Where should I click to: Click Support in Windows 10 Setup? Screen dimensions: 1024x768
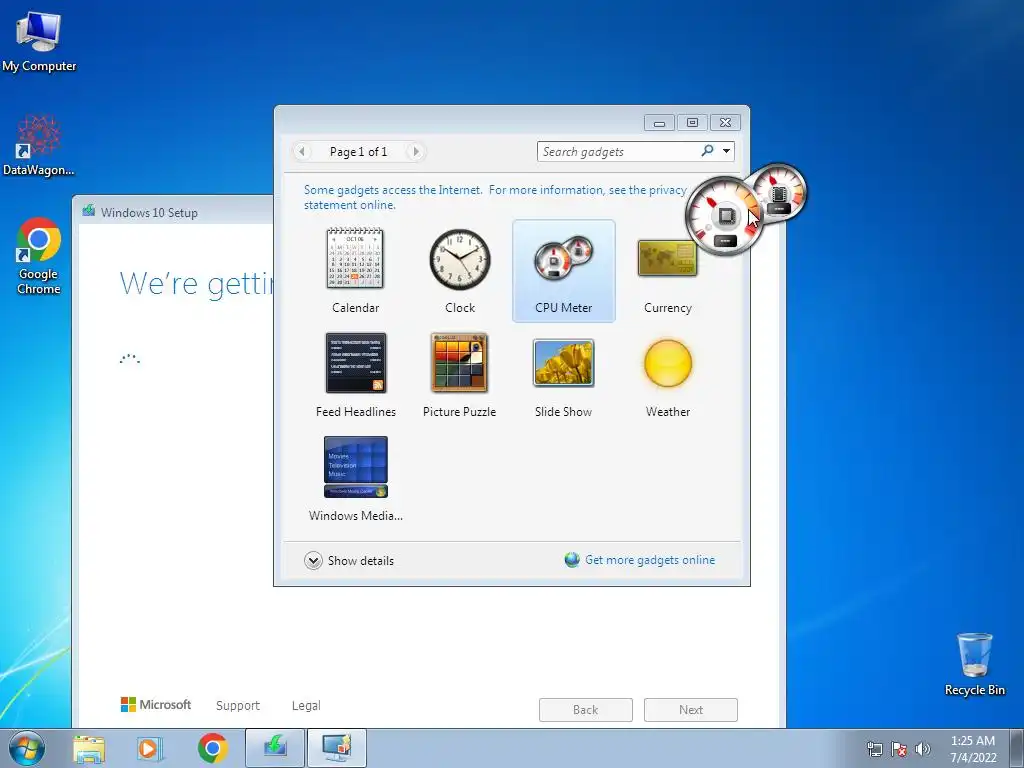click(238, 705)
